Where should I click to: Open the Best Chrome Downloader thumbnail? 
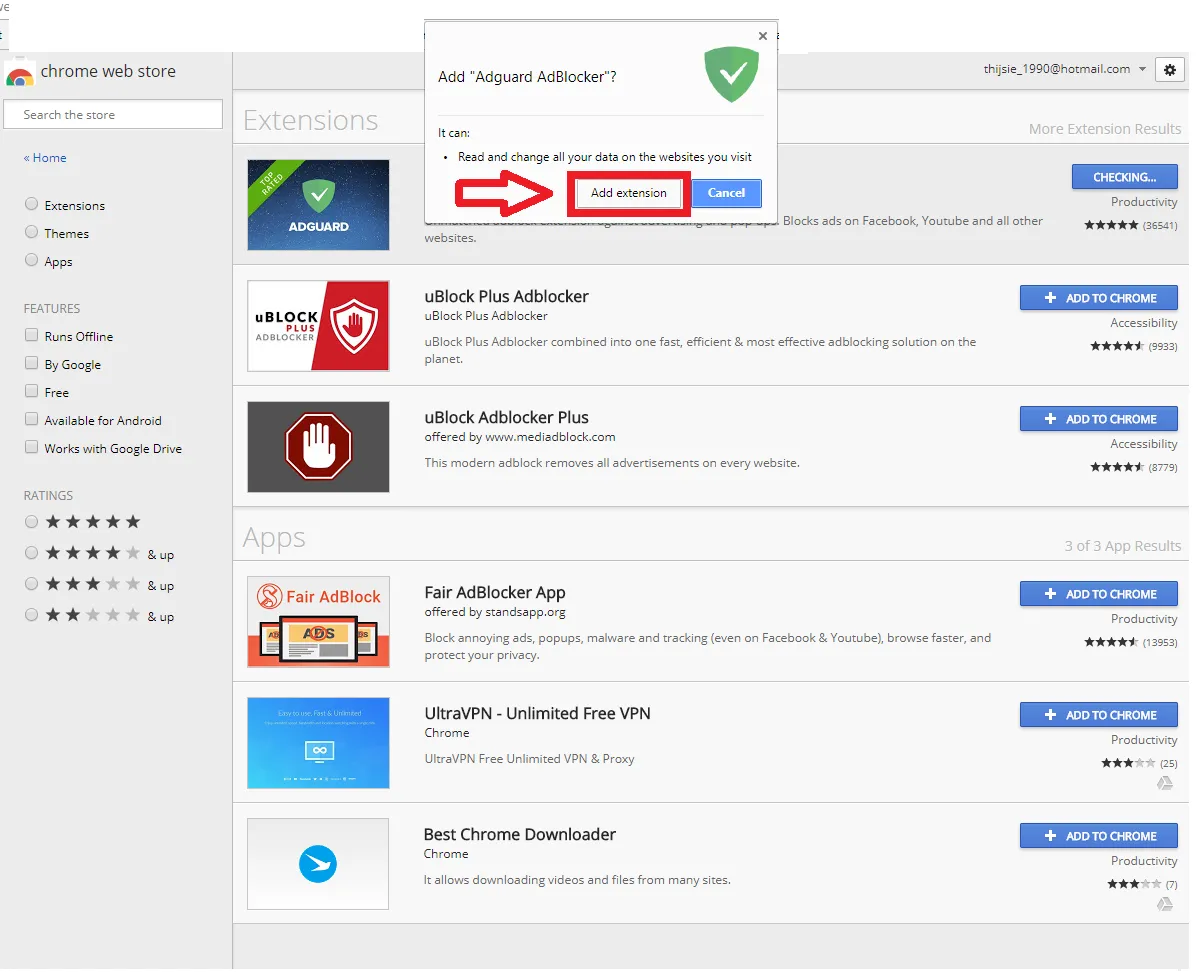[318, 864]
